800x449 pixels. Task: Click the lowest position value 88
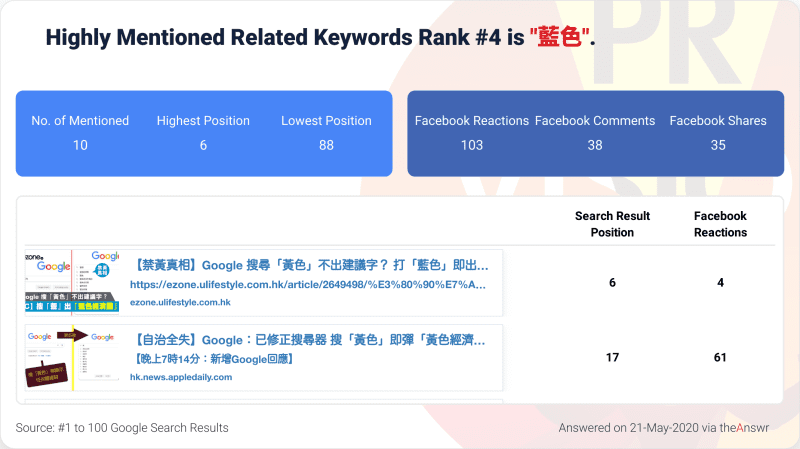pyautogui.click(x=326, y=145)
